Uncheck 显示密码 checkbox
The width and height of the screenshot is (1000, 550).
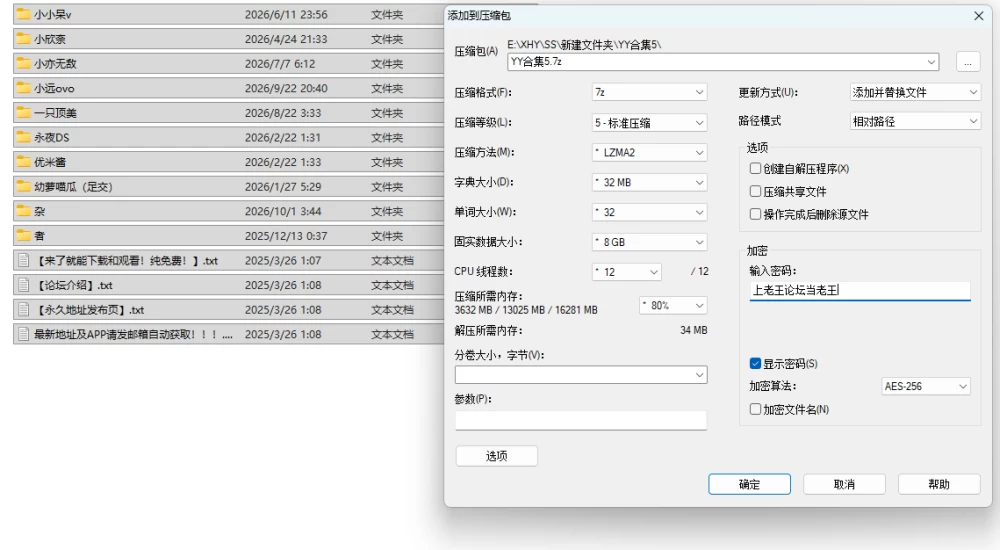click(x=755, y=364)
